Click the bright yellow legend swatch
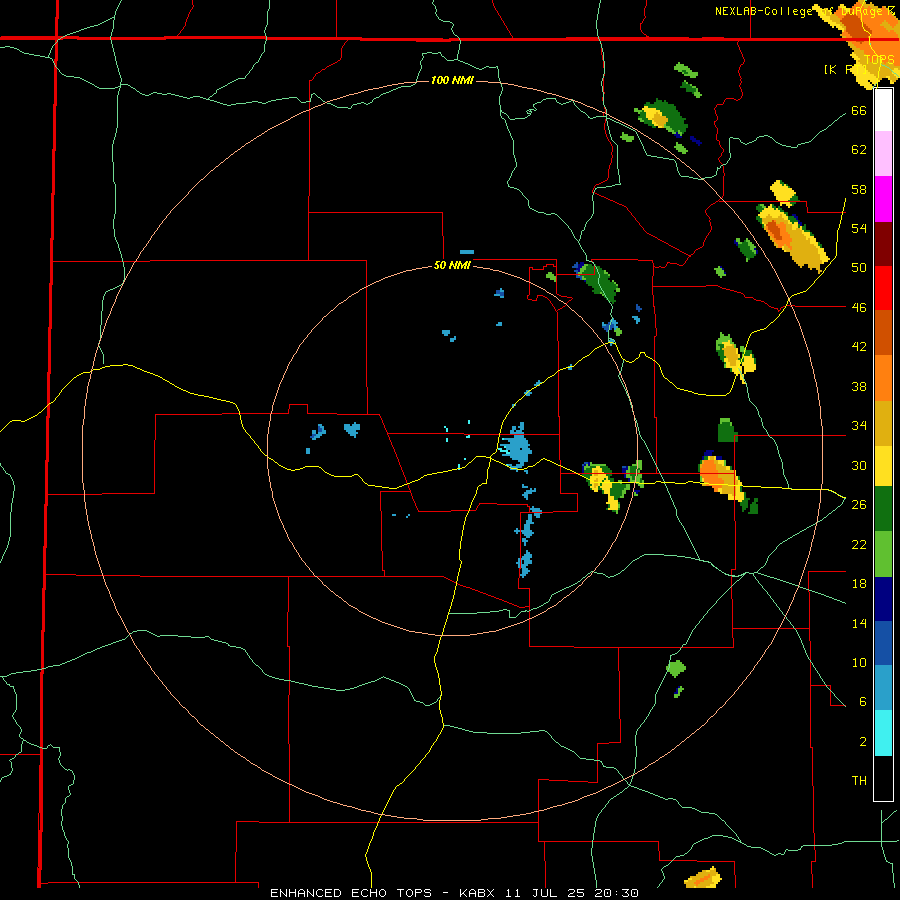Screen dimensions: 900x900 (x=883, y=465)
